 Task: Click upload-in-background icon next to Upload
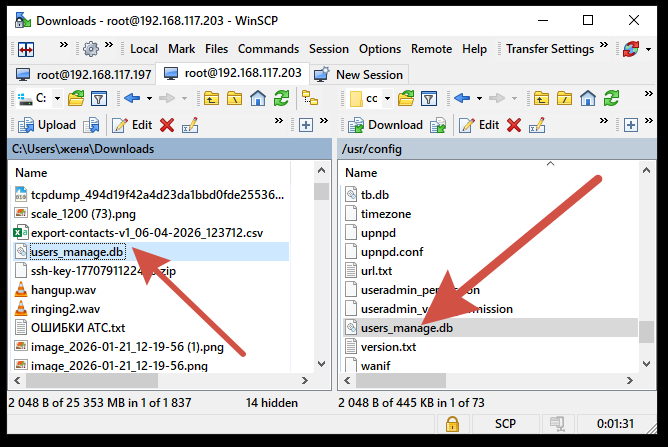click(92, 125)
